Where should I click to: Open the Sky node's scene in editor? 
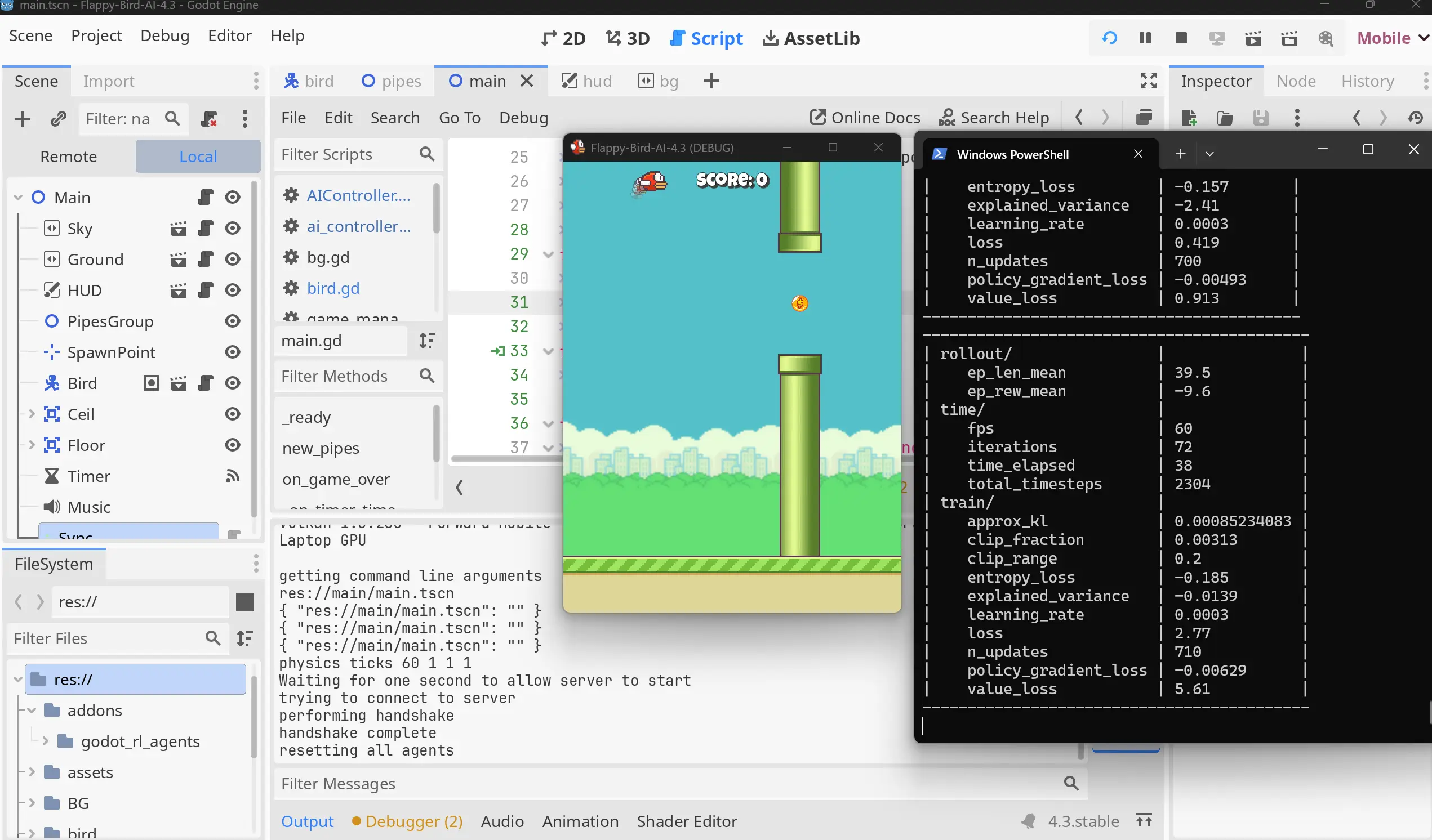coord(179,229)
